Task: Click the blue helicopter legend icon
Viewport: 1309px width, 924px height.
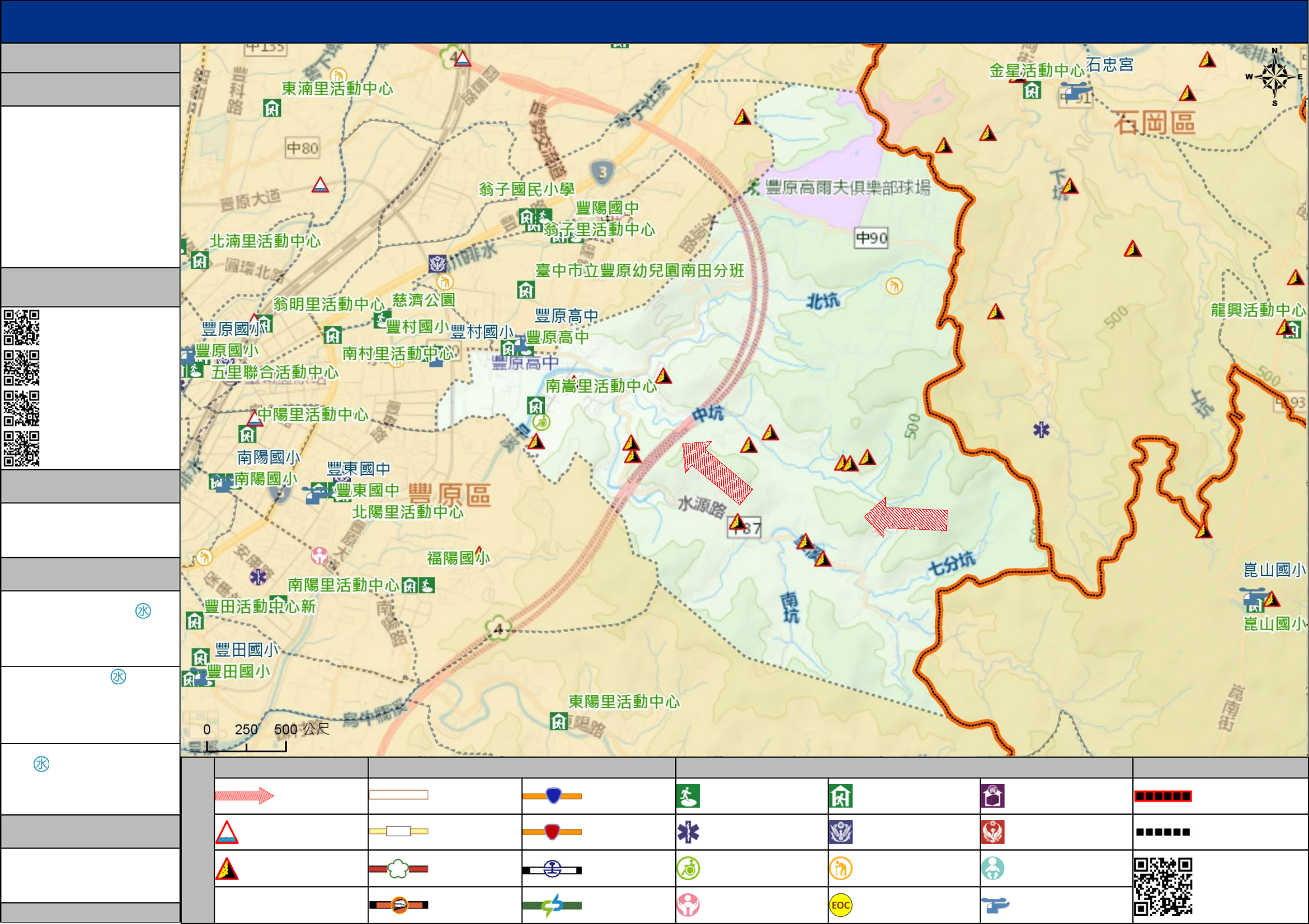Action: (995, 905)
